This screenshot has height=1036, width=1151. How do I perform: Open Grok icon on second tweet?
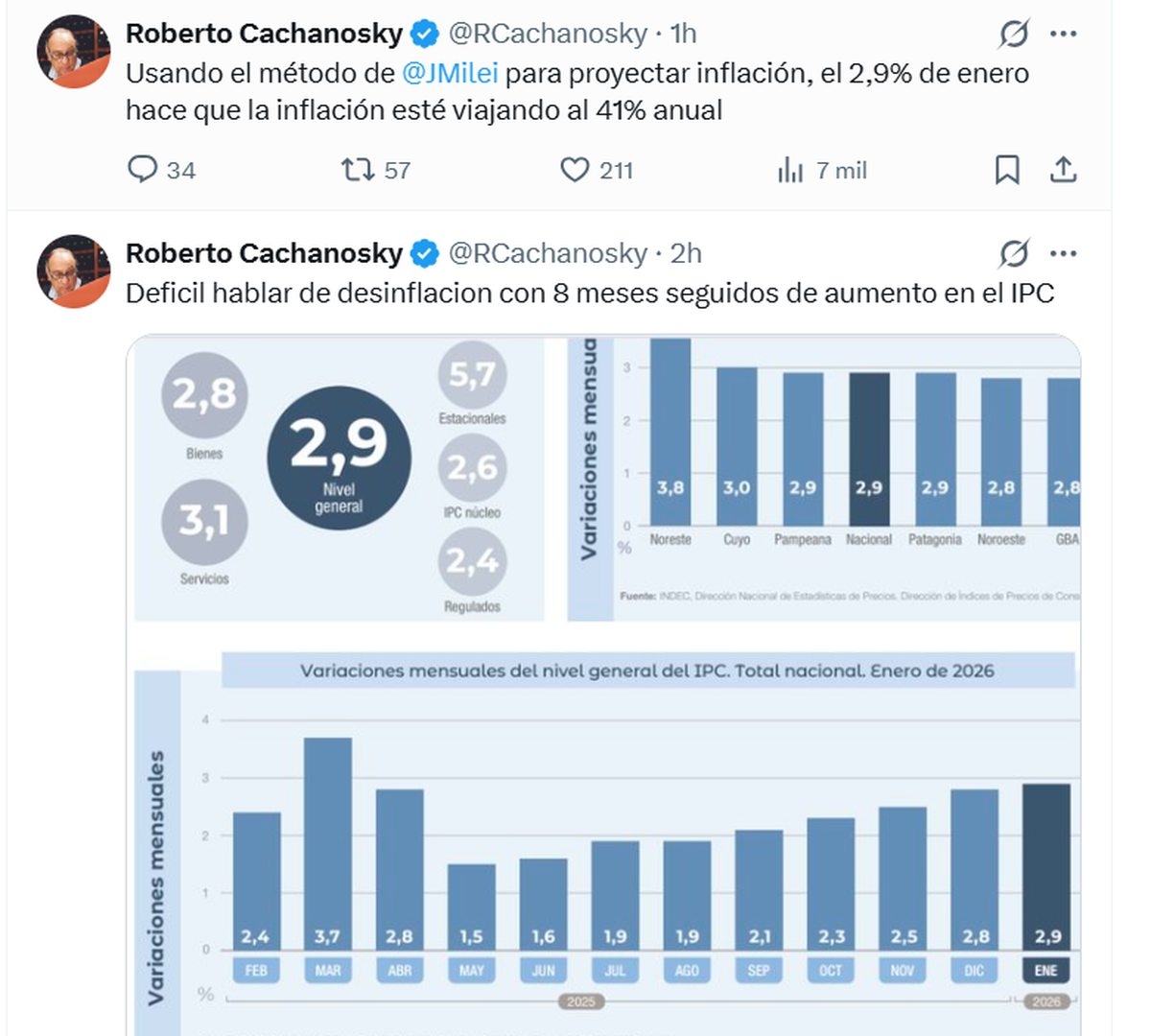(x=1013, y=254)
